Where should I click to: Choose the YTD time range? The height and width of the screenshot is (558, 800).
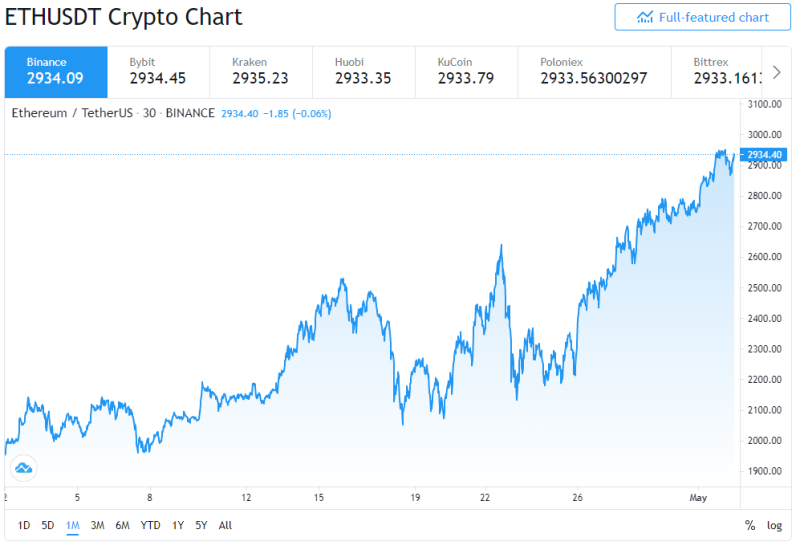tap(150, 525)
